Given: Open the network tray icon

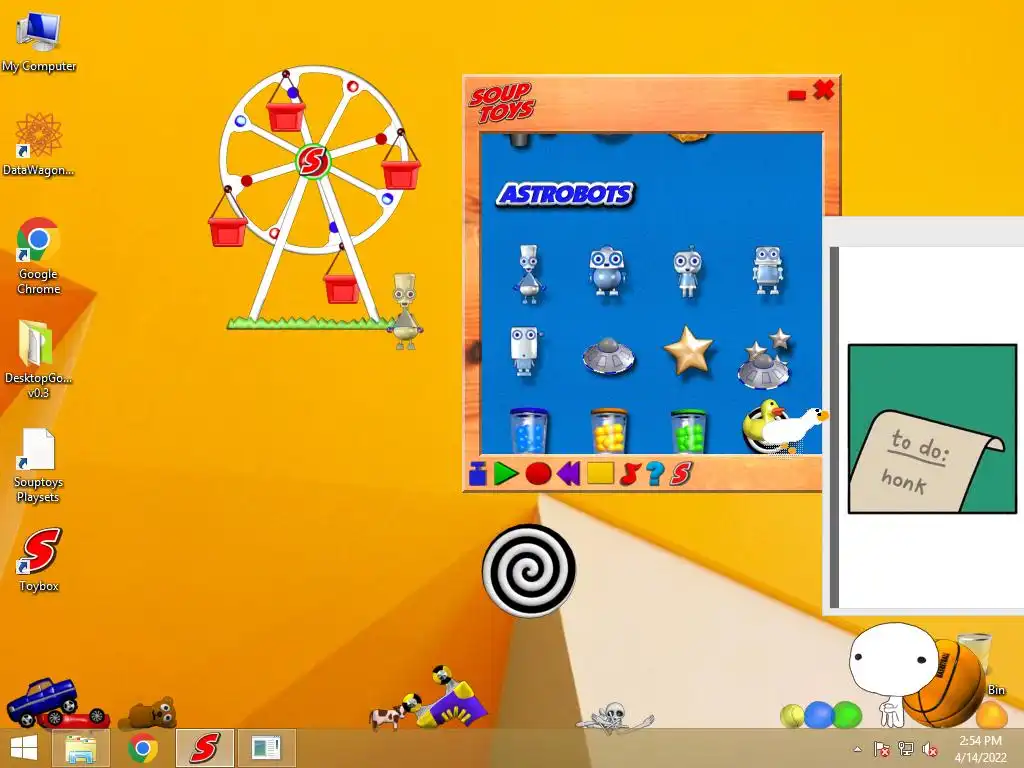Looking at the screenshot, I should (906, 748).
